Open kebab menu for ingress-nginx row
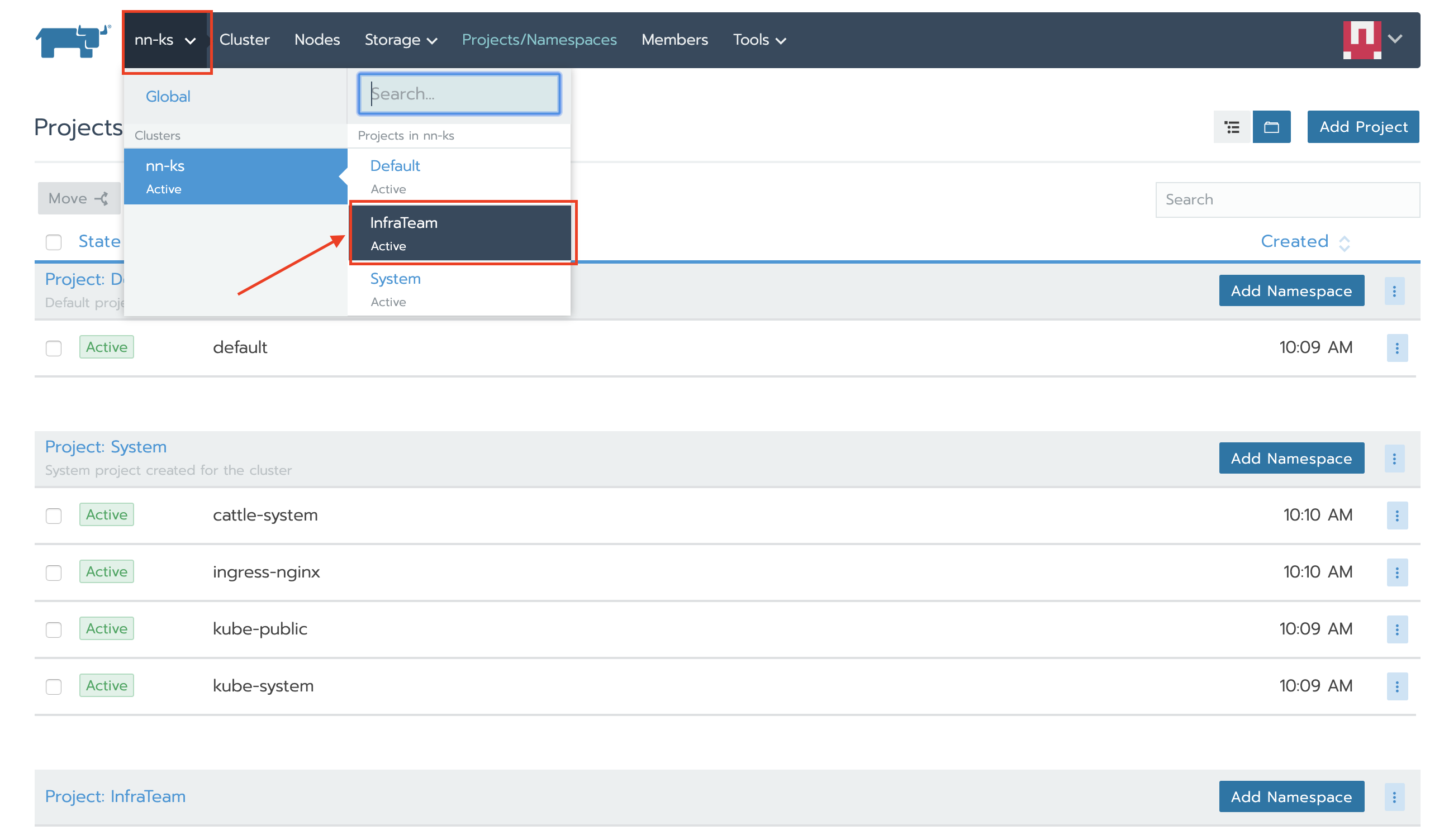 [1396, 572]
